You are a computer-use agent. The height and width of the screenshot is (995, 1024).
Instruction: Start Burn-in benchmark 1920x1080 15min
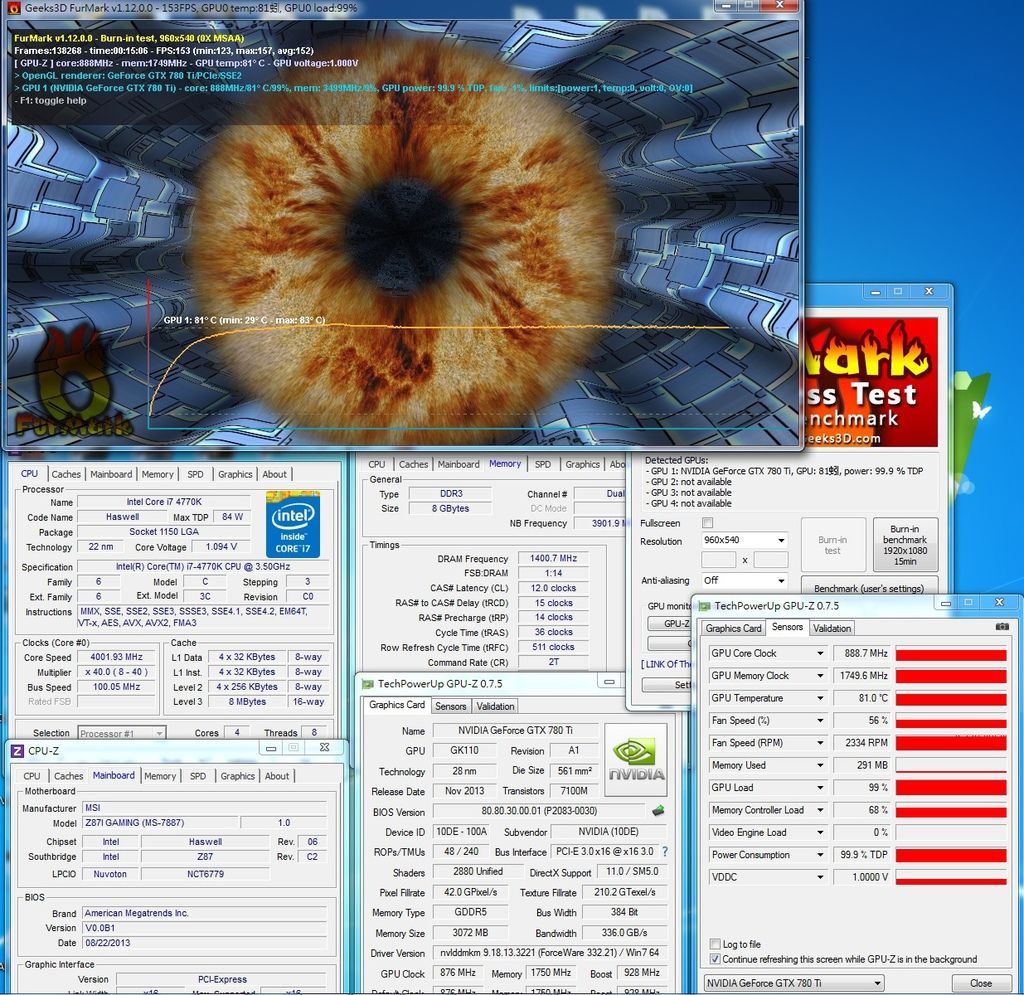904,545
